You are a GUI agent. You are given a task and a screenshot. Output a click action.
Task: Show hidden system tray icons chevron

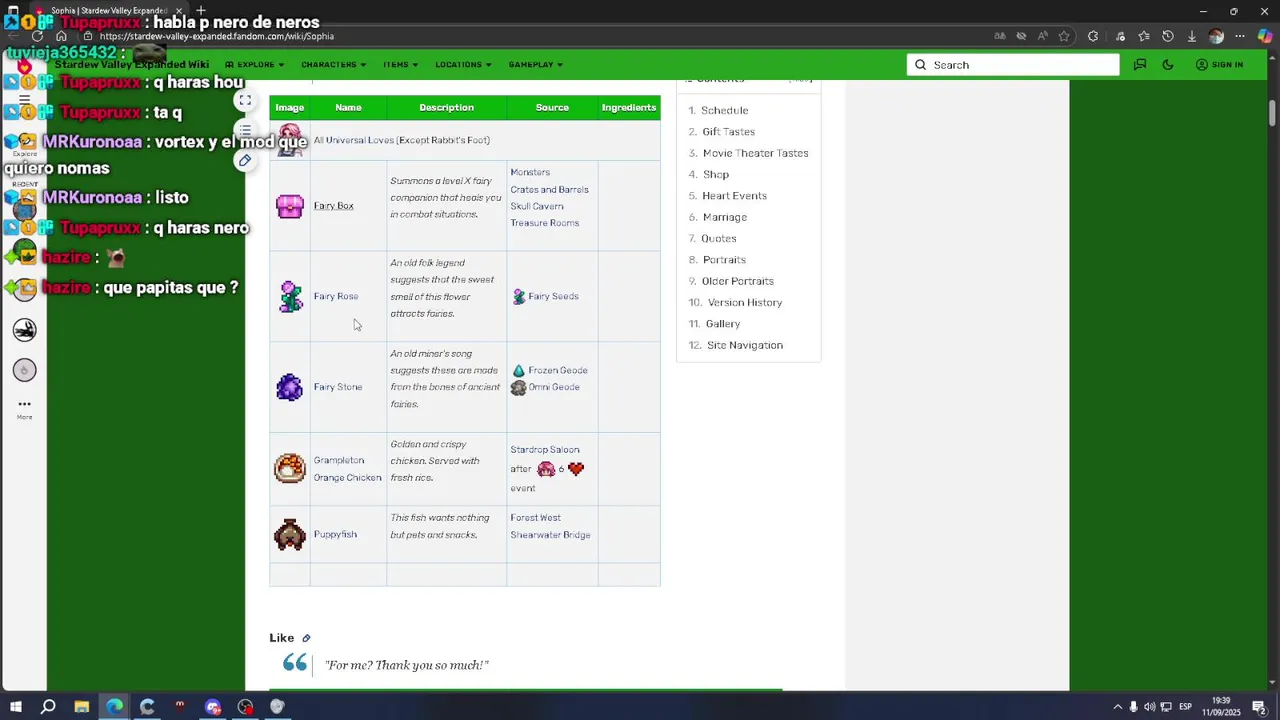click(x=1118, y=707)
